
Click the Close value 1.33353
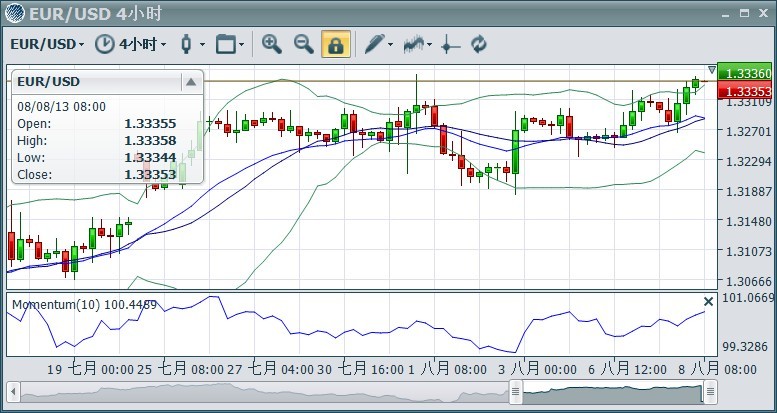pyautogui.click(x=150, y=175)
